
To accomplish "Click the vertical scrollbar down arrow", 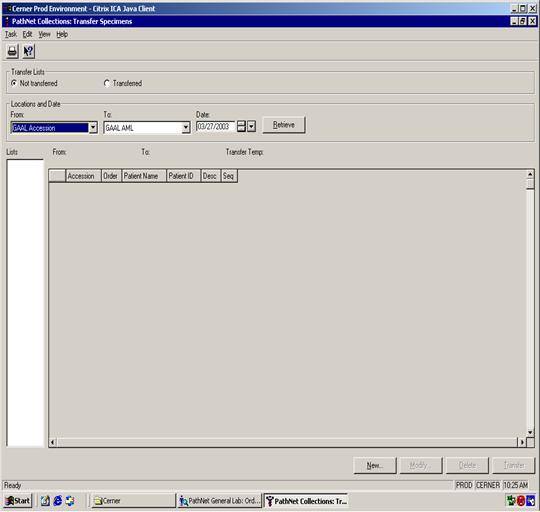I will click(530, 432).
